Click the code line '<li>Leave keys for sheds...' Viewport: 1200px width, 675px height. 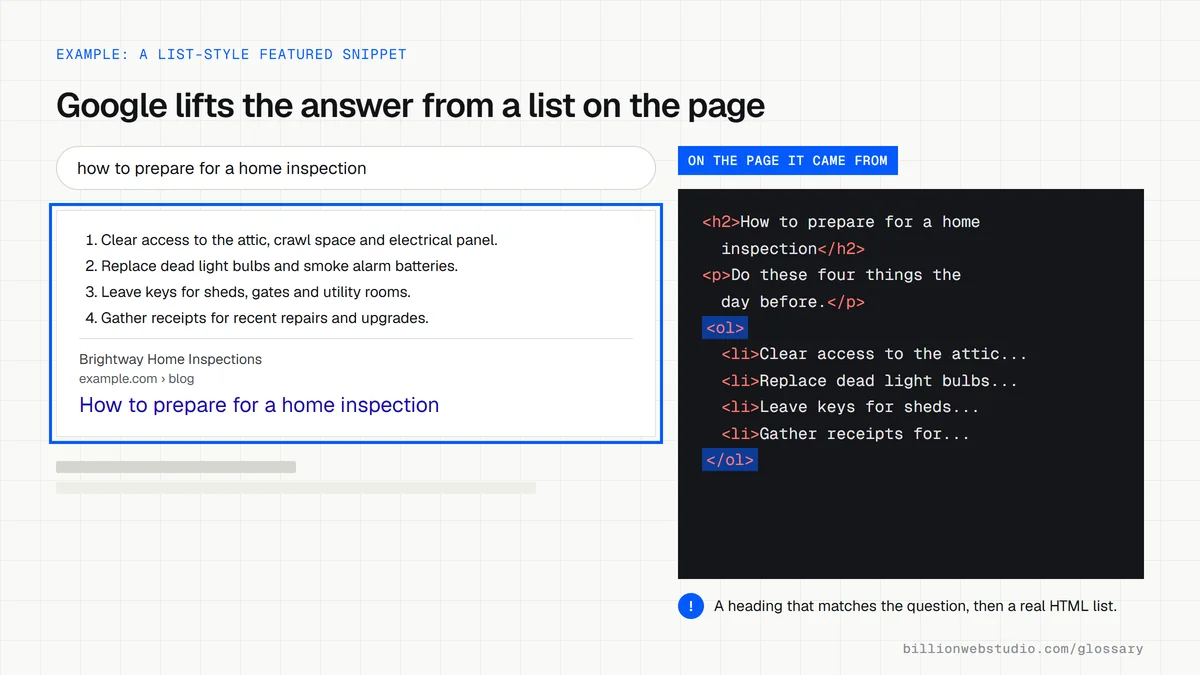(850, 407)
